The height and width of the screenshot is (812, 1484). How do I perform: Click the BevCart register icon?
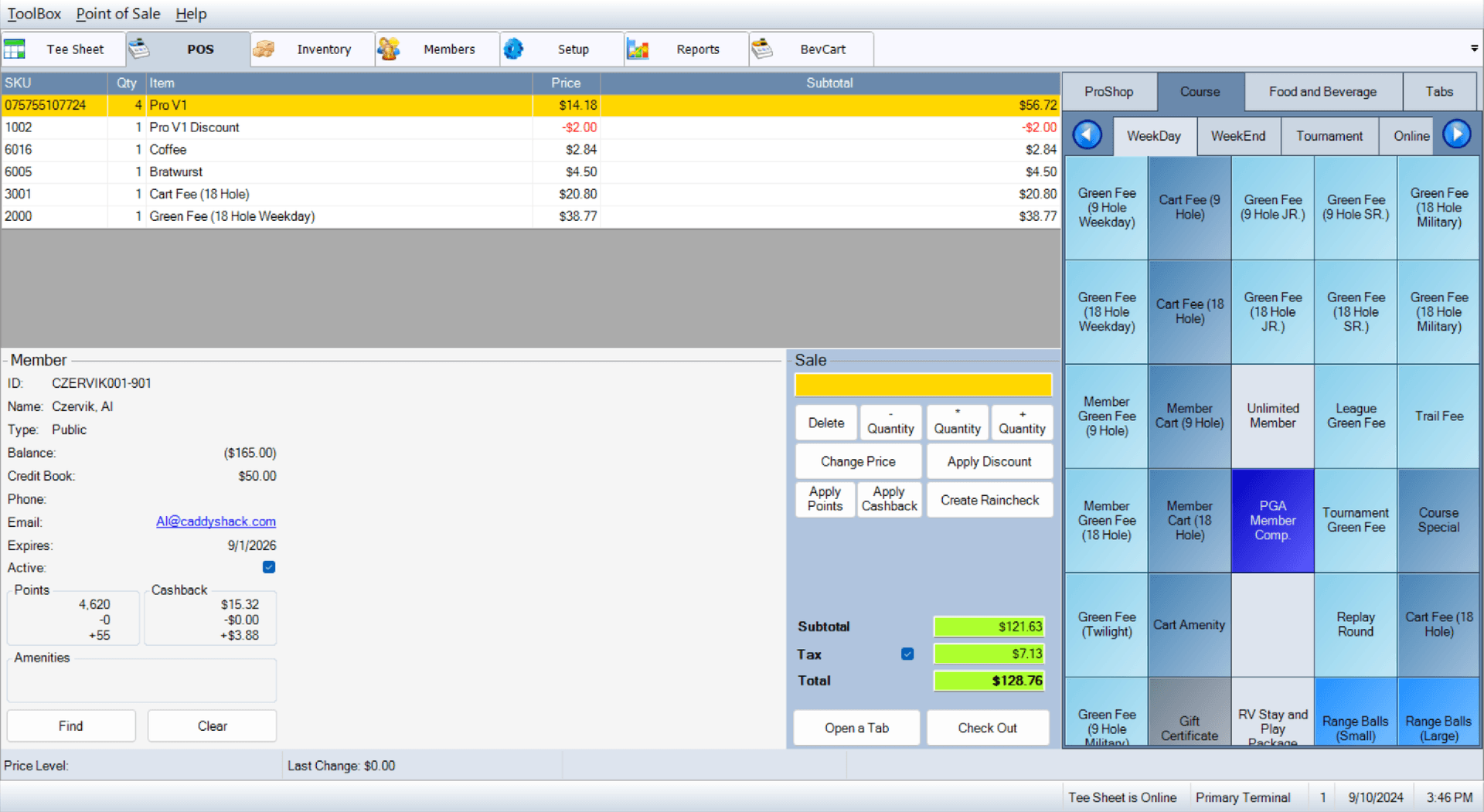pyautogui.click(x=762, y=49)
